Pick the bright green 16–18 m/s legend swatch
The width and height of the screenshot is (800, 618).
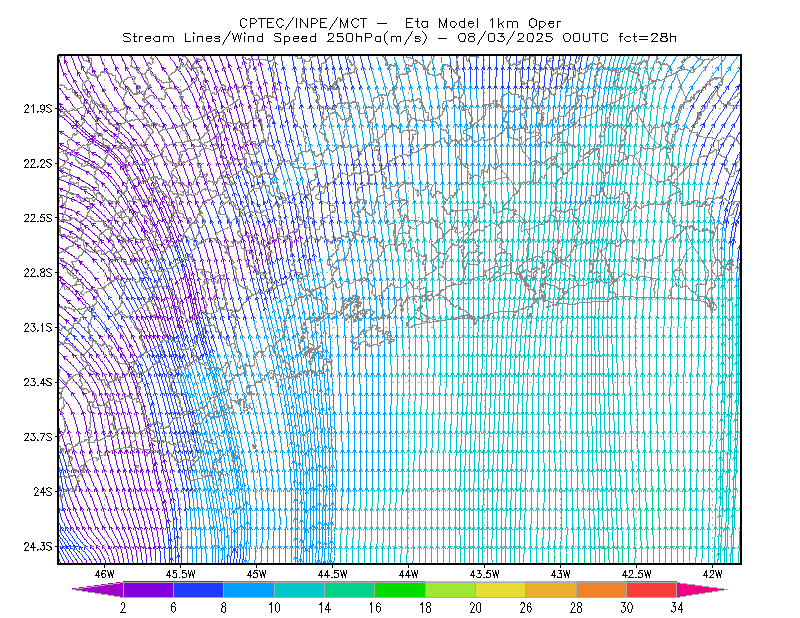400,589
